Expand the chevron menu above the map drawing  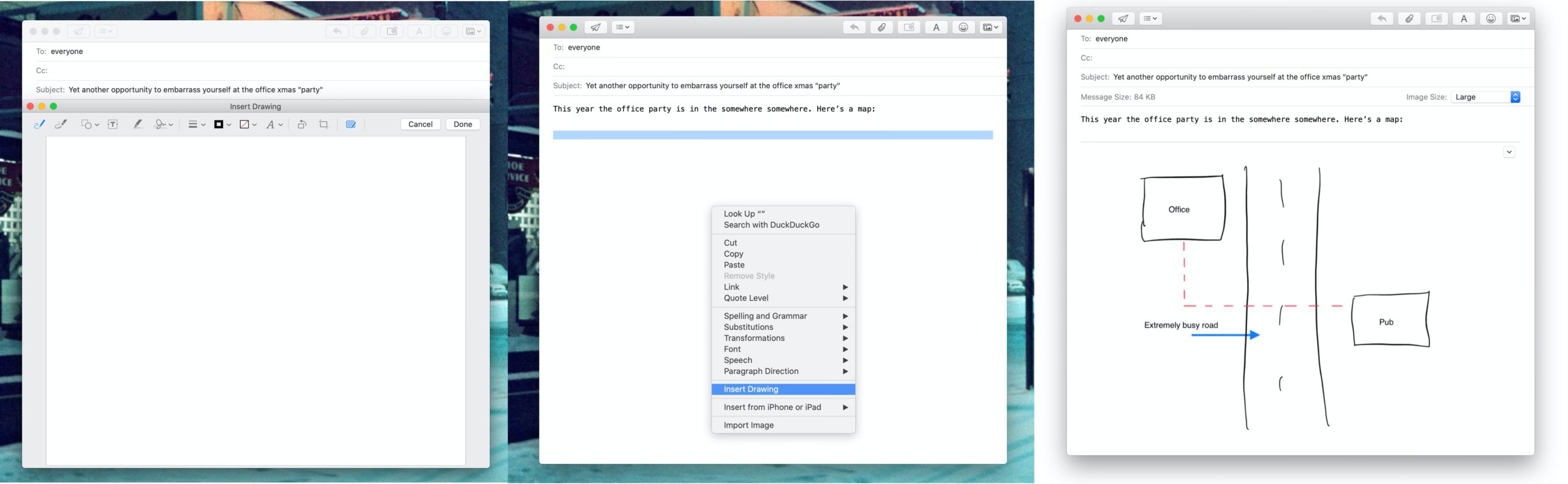coord(1509,152)
